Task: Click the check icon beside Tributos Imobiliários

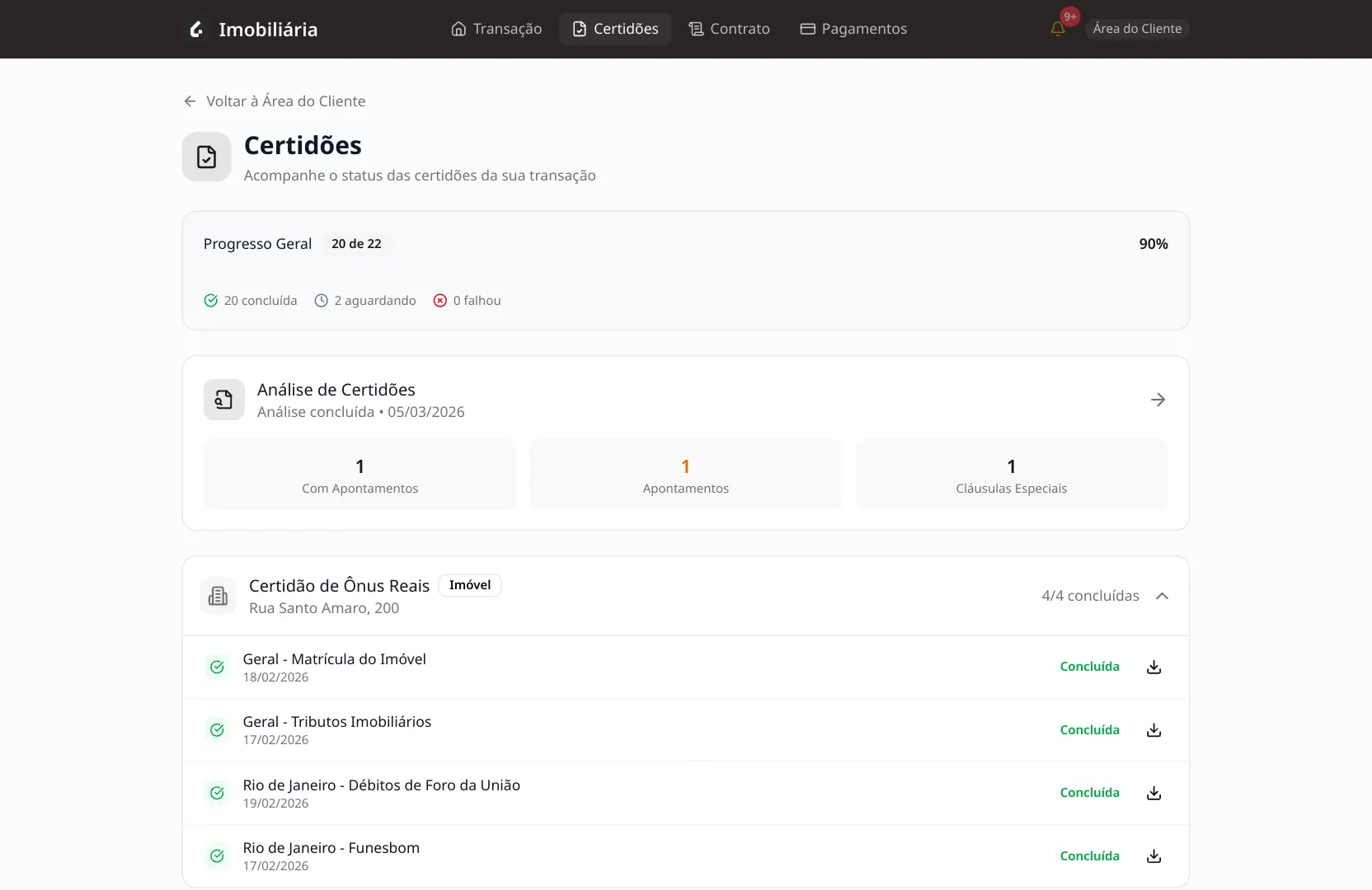Action: click(x=216, y=730)
